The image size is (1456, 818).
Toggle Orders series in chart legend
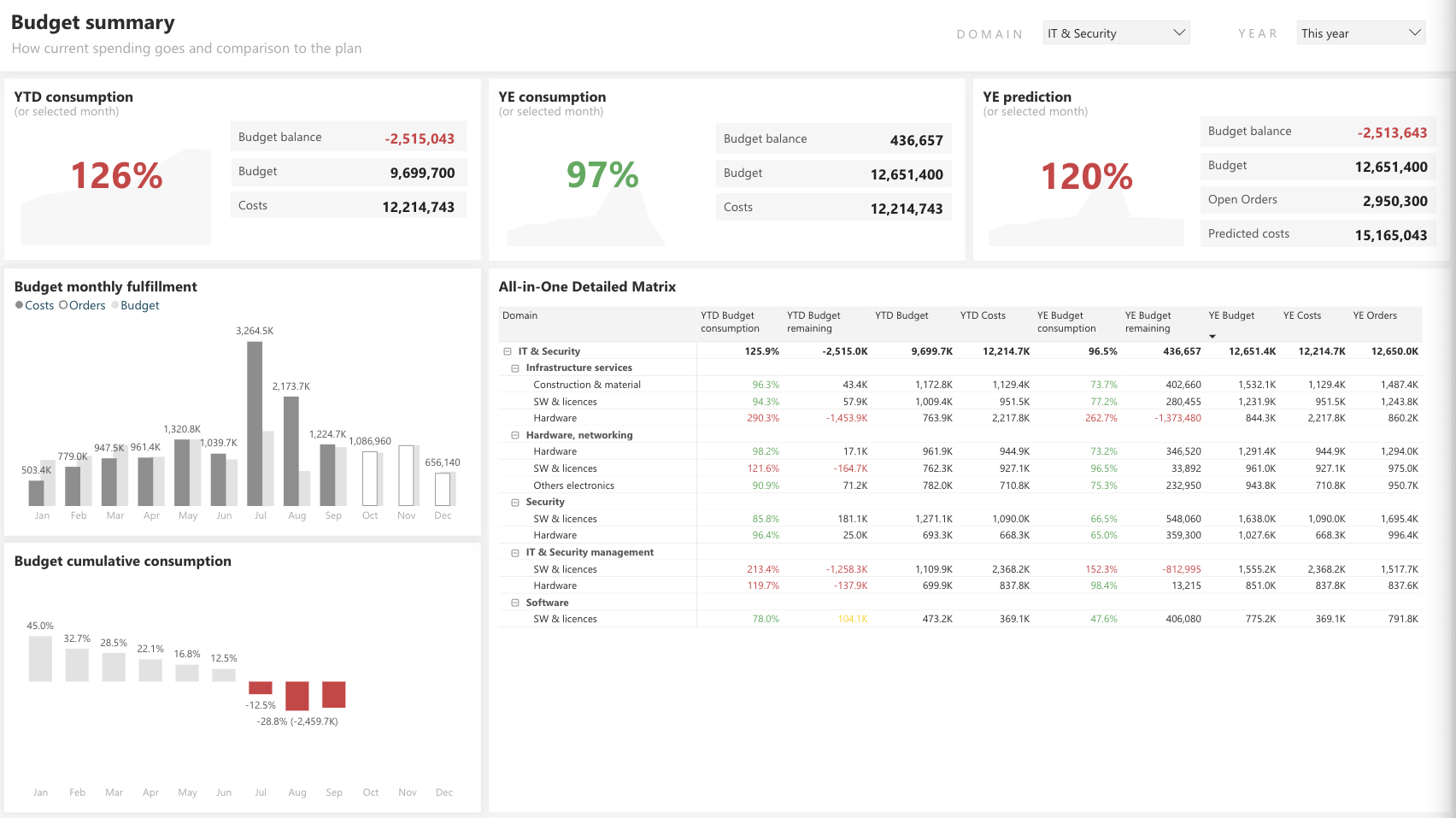82,305
